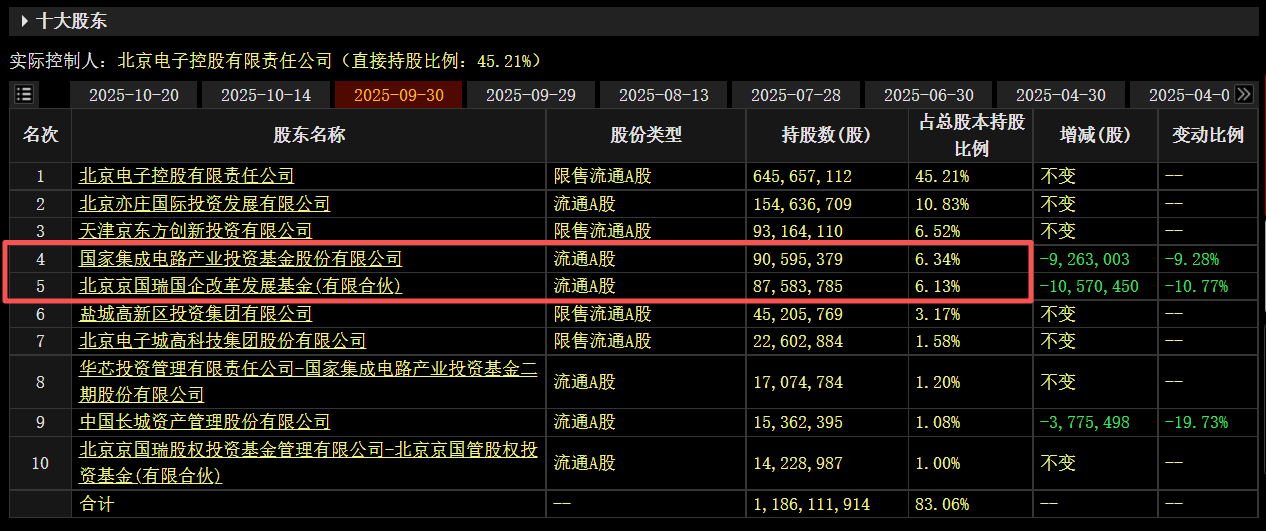
Task: Switch to the 2025-04-30 date tab
Action: pos(1061,95)
